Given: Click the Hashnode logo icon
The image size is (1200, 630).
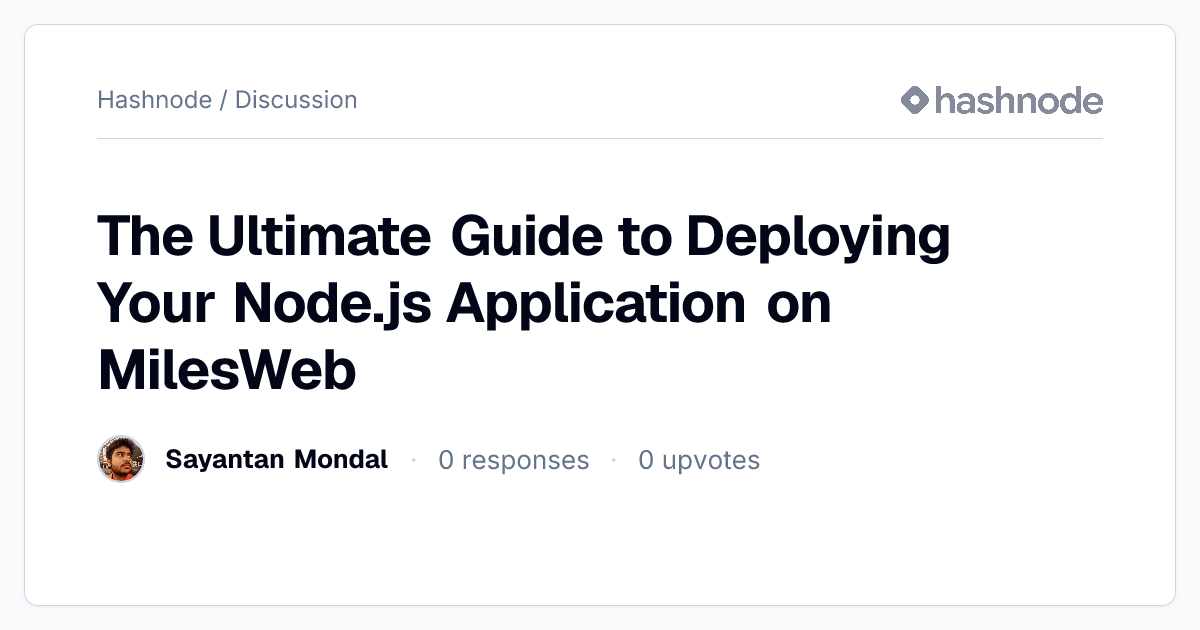Looking at the screenshot, I should pos(915,100).
